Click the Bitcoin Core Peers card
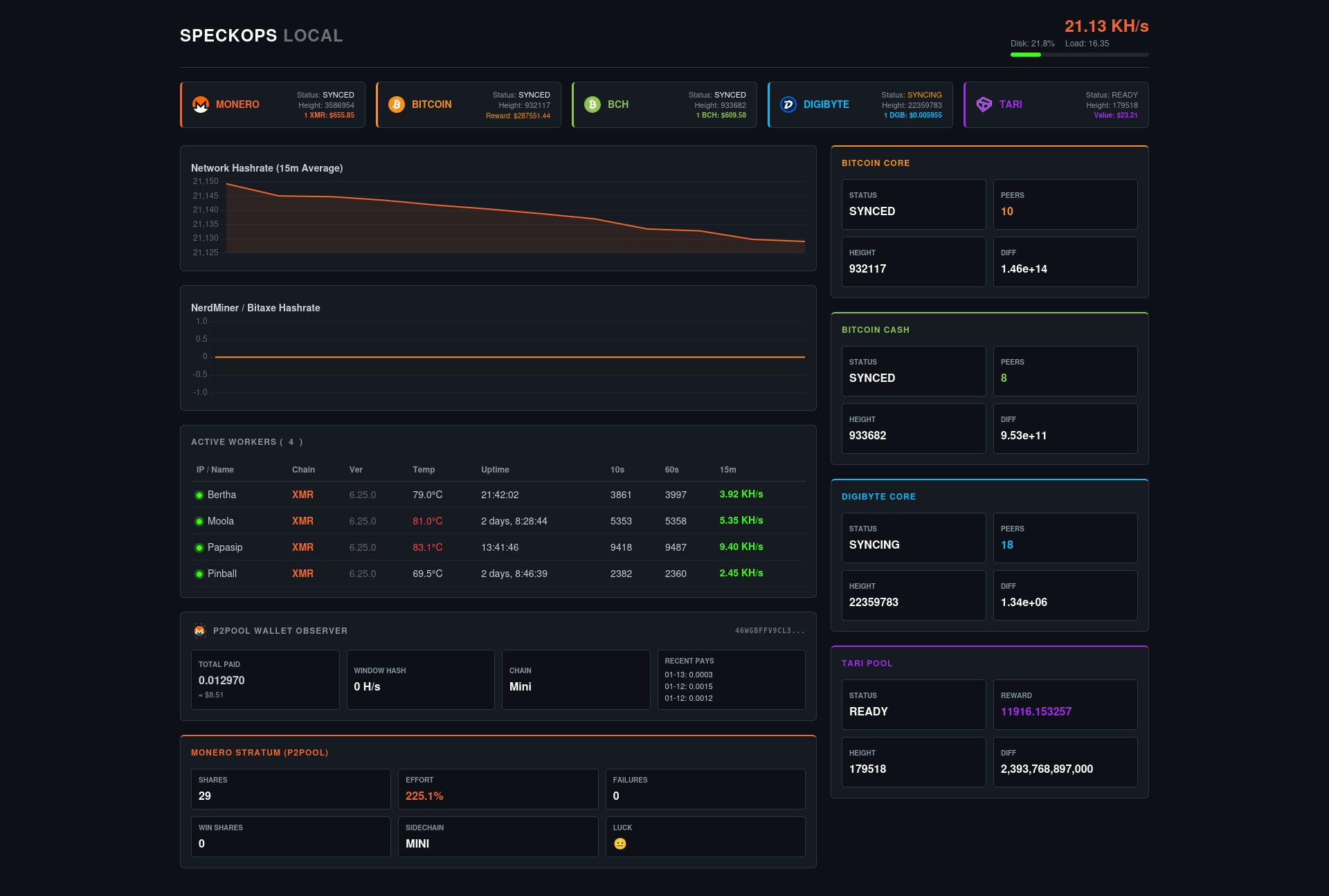Image resolution: width=1329 pixels, height=896 pixels. click(1065, 204)
